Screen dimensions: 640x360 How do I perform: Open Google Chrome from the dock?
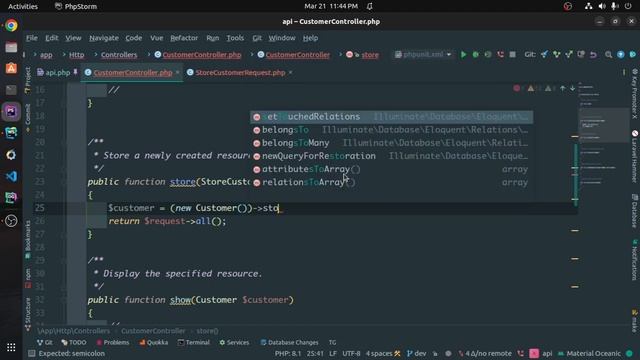coord(11,25)
